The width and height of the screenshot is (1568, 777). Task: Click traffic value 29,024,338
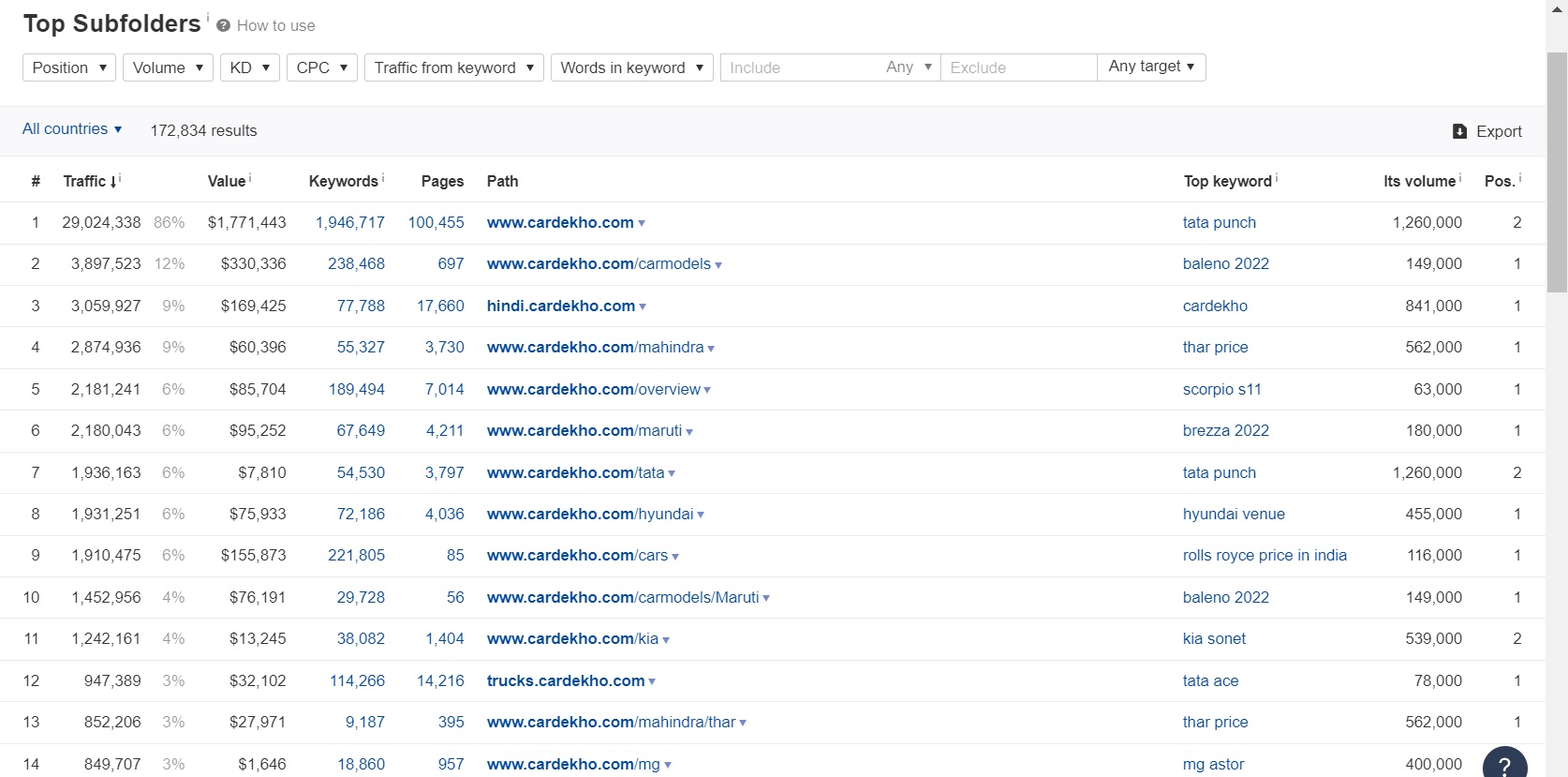[101, 222]
